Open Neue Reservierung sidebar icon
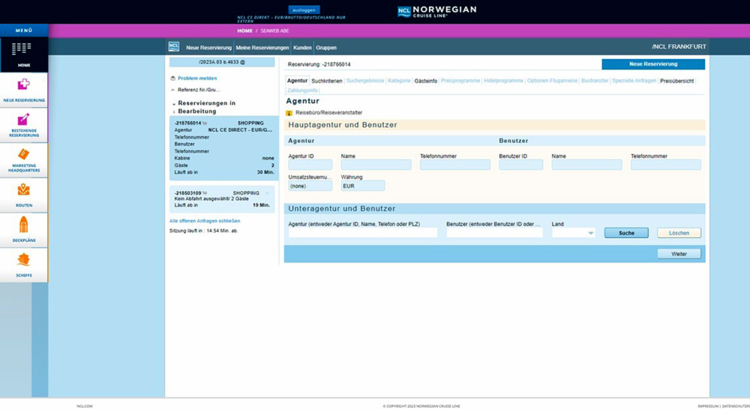 coord(23,85)
